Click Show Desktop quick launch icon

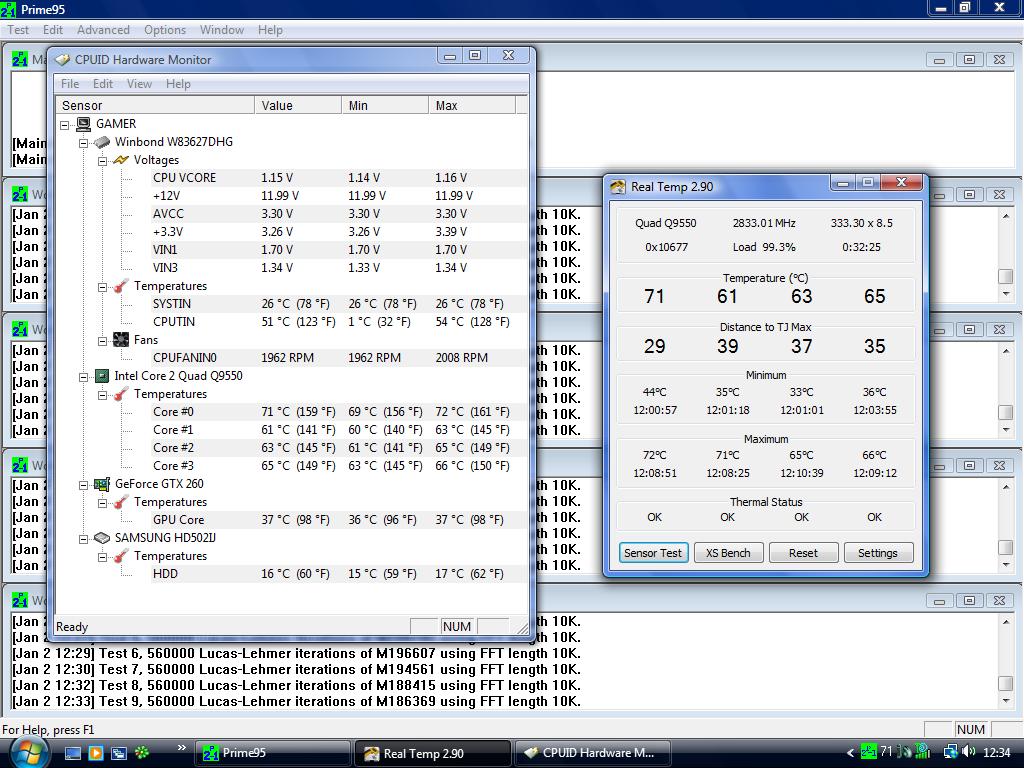[x=72, y=753]
